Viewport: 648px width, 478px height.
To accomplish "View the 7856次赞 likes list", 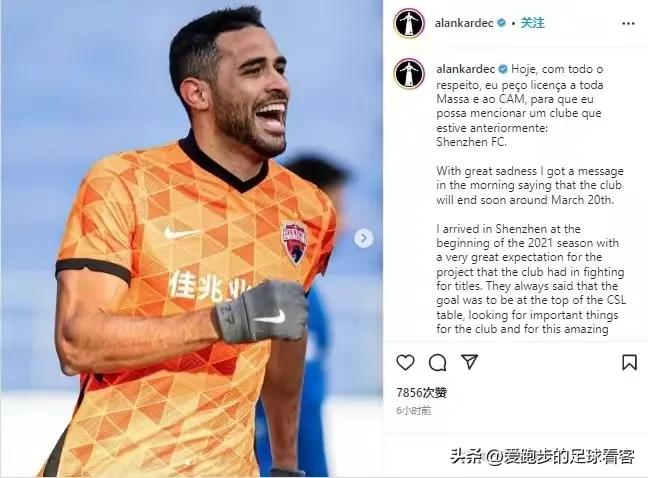I will point(422,392).
